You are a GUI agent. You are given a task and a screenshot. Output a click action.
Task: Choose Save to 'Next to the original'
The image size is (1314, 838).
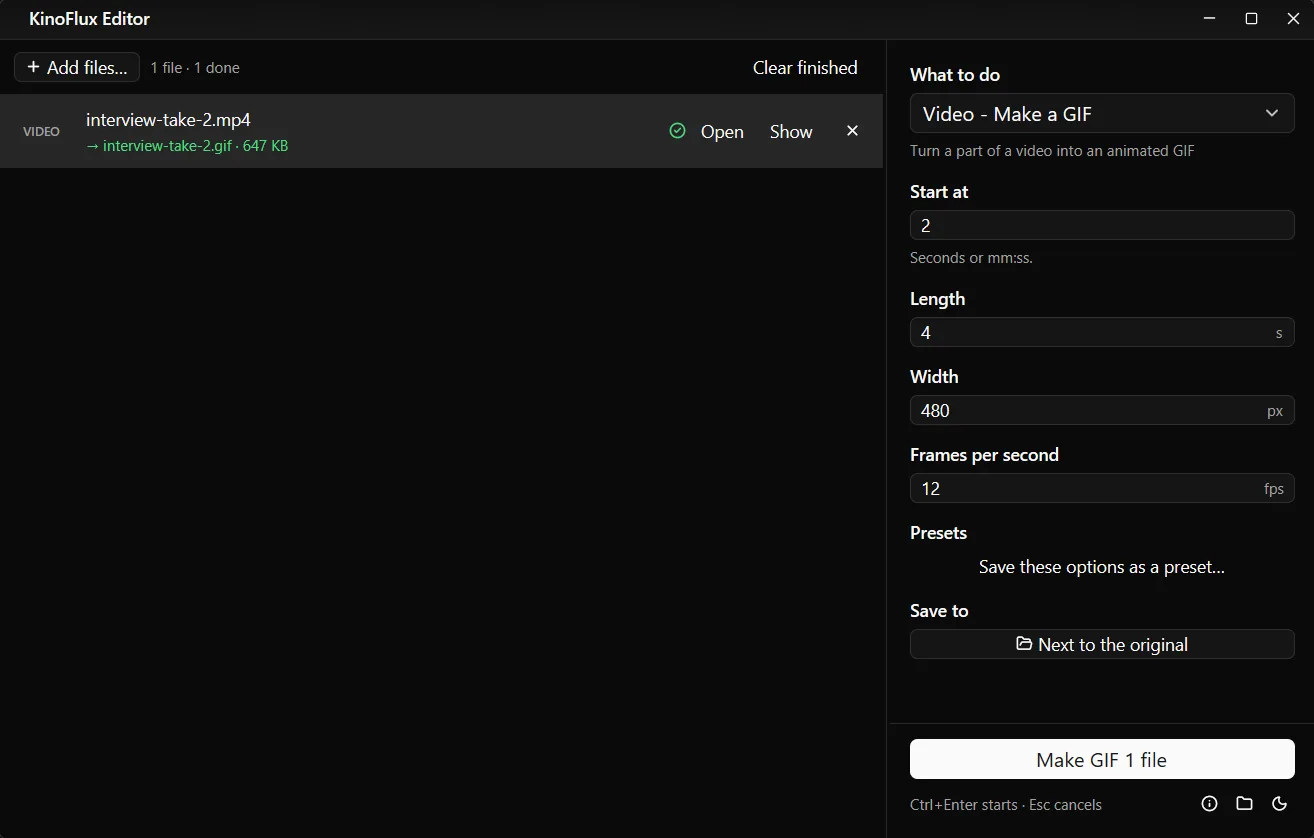[1102, 644]
